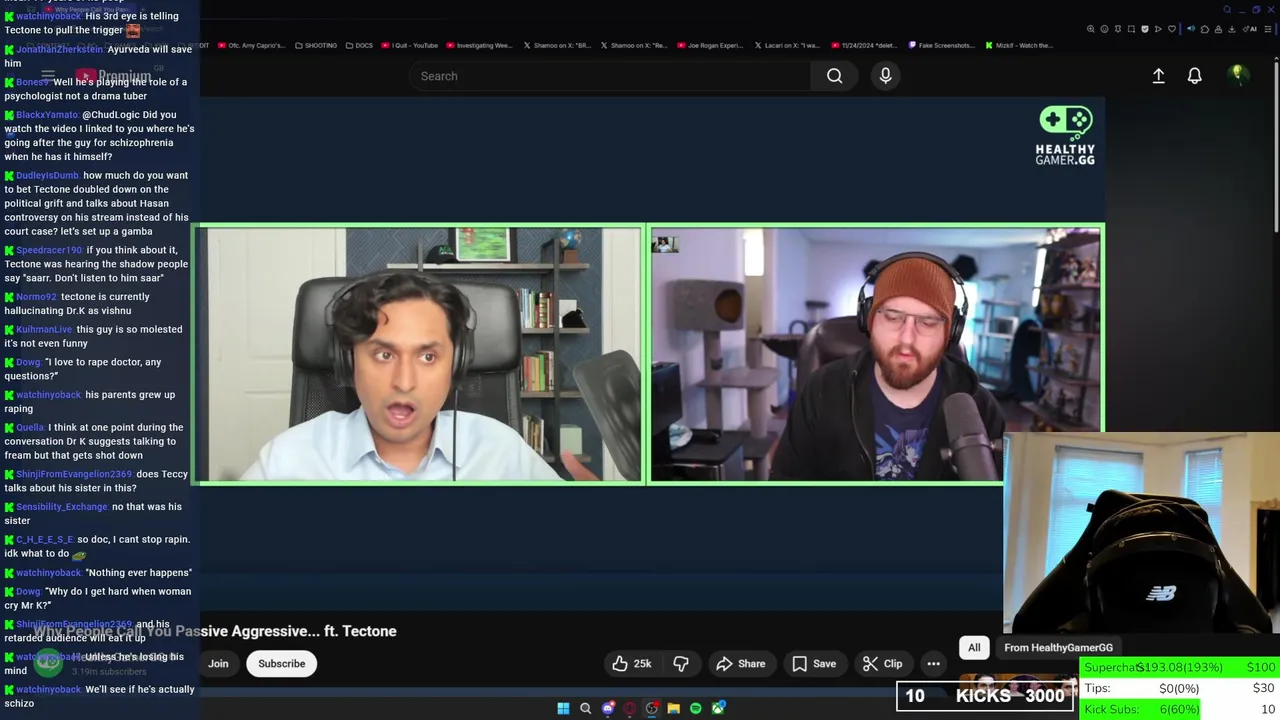Screen dimensions: 1280x720
Task: Open 'I Quit - YouTube' bookmark
Action: (410, 45)
